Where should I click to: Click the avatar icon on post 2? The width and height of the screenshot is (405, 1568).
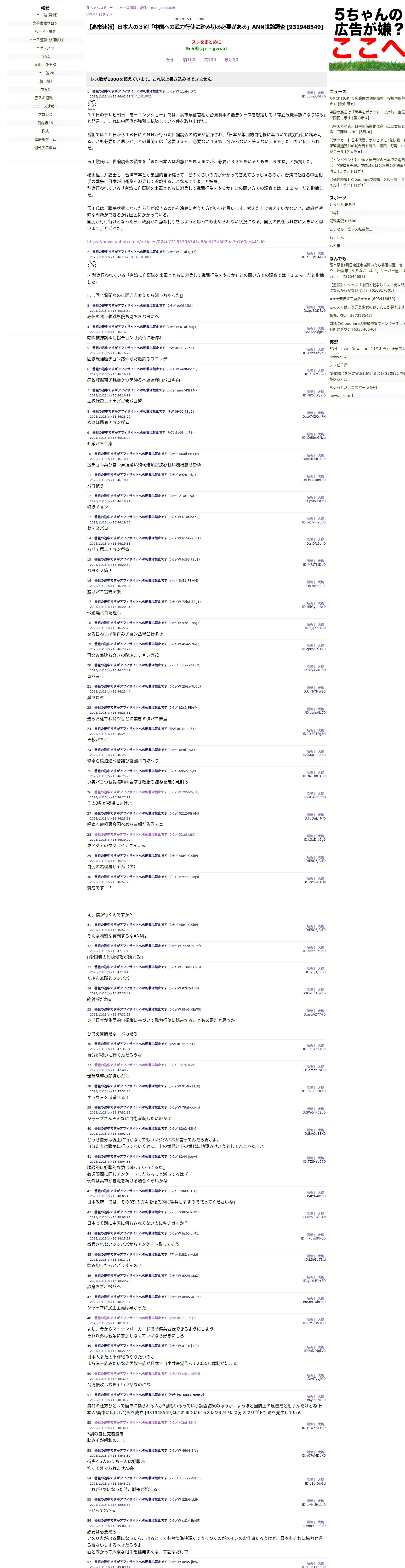click(92, 266)
